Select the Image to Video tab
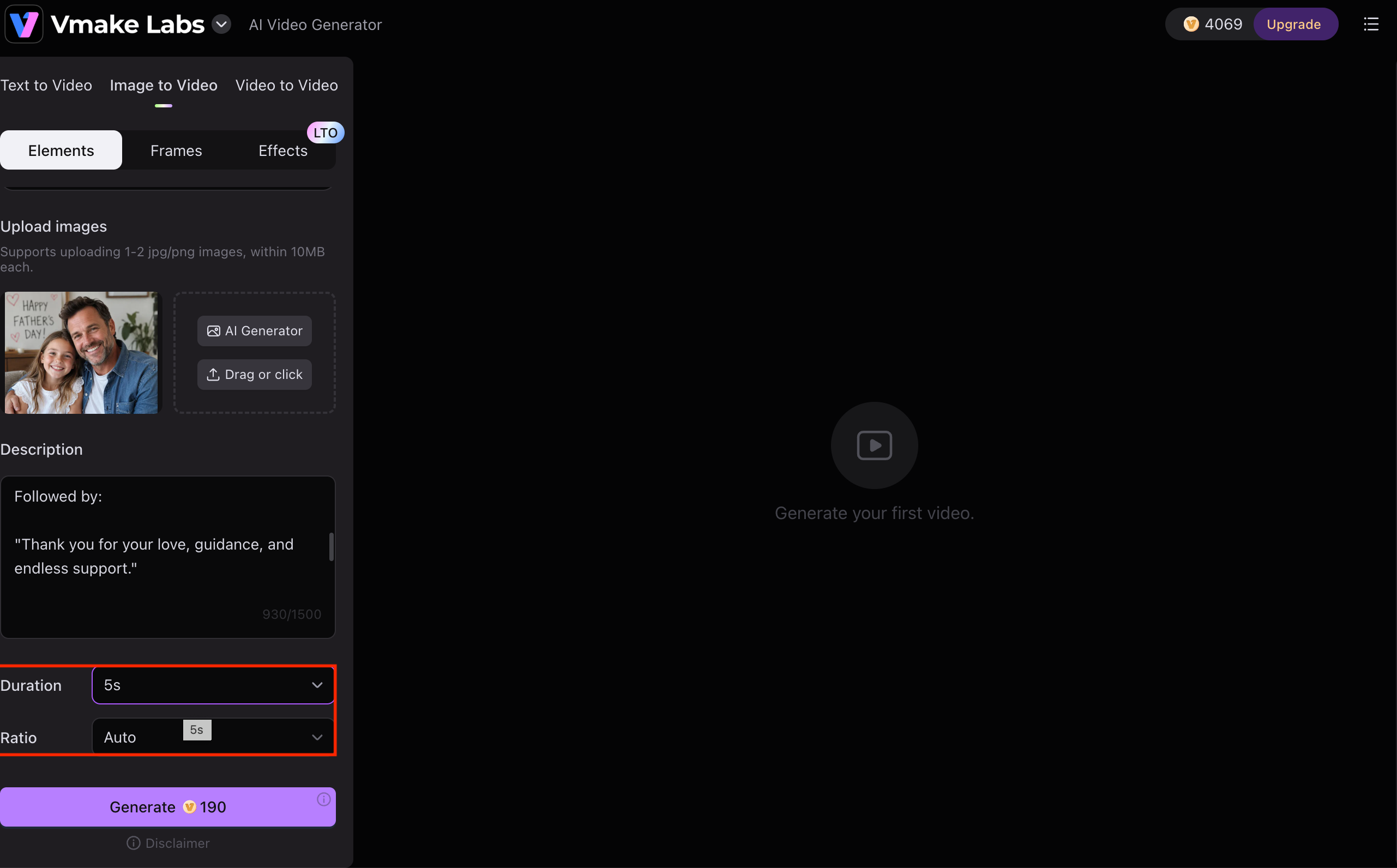The image size is (1397, 868). click(x=164, y=85)
